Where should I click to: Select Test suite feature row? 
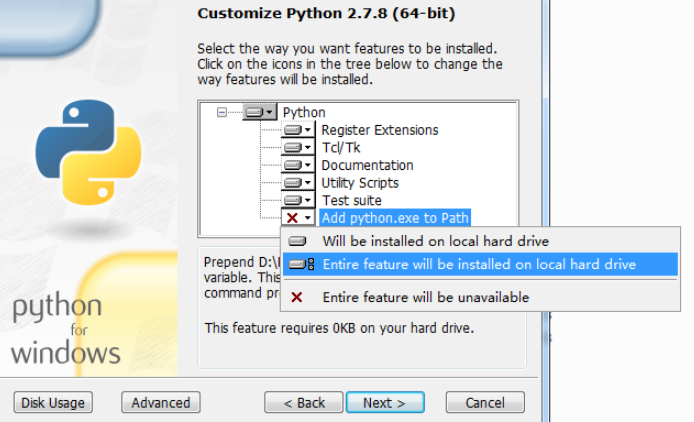351,200
